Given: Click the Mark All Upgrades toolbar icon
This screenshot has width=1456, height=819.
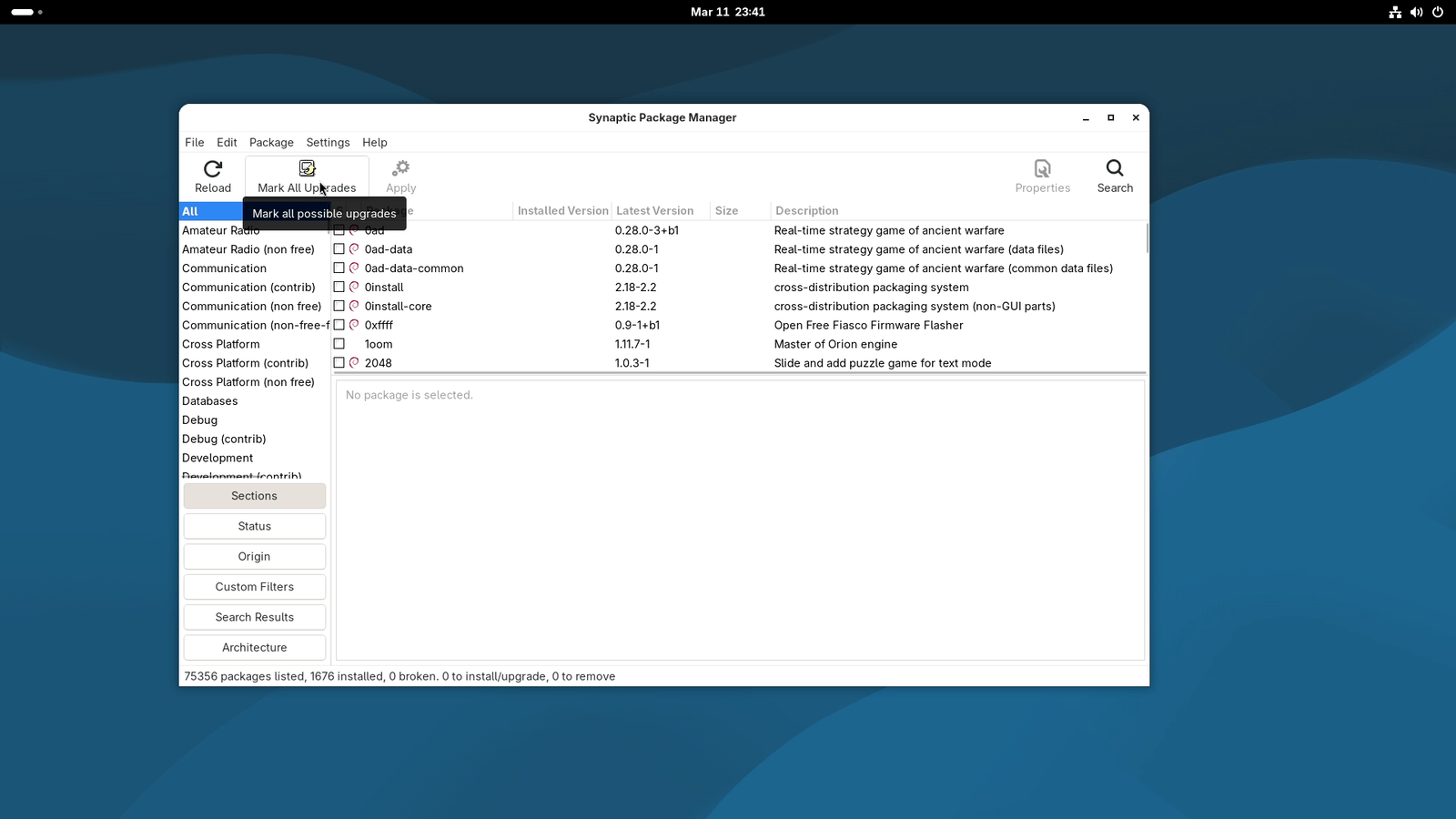Looking at the screenshot, I should coord(307,169).
